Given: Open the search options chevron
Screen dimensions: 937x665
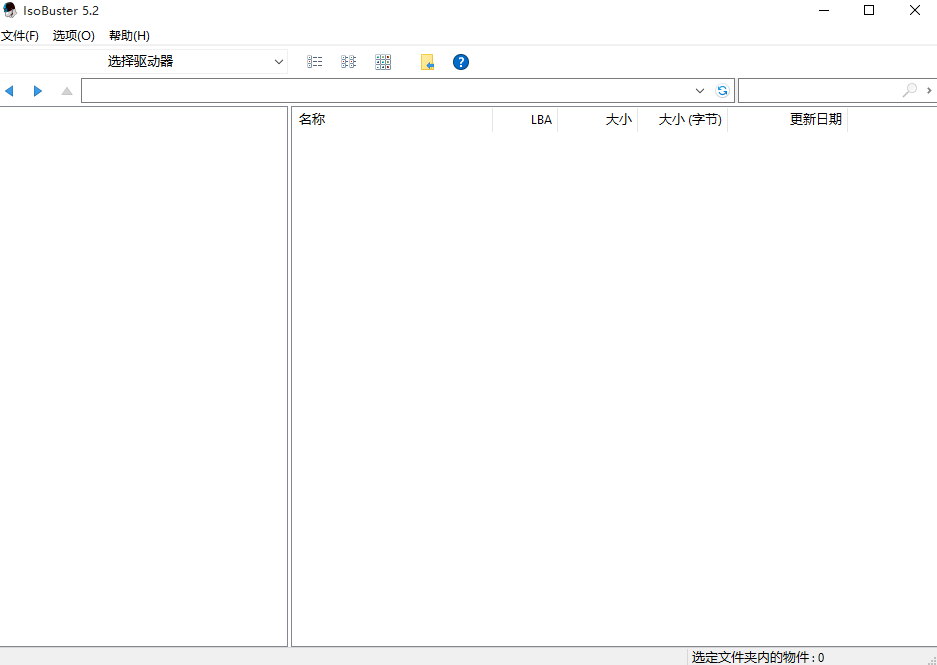Looking at the screenshot, I should point(928,90).
